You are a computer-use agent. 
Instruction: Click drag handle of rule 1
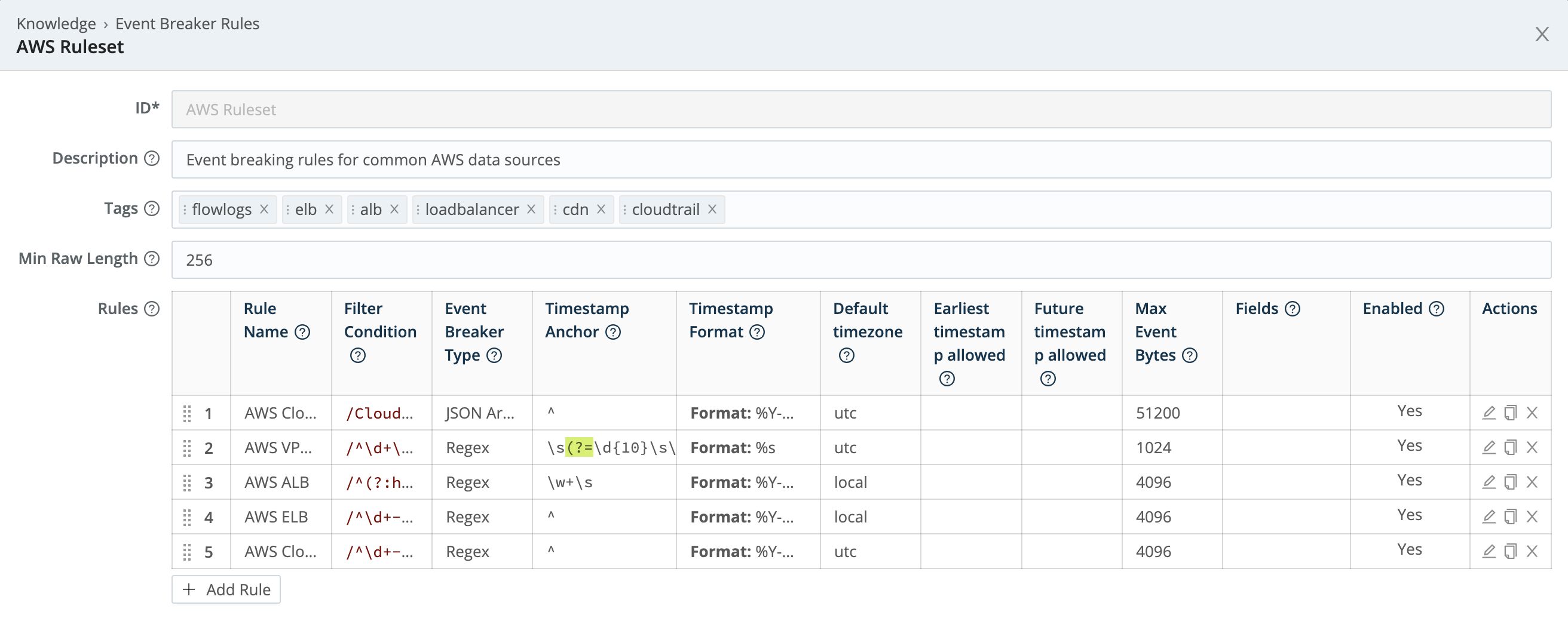pos(187,413)
